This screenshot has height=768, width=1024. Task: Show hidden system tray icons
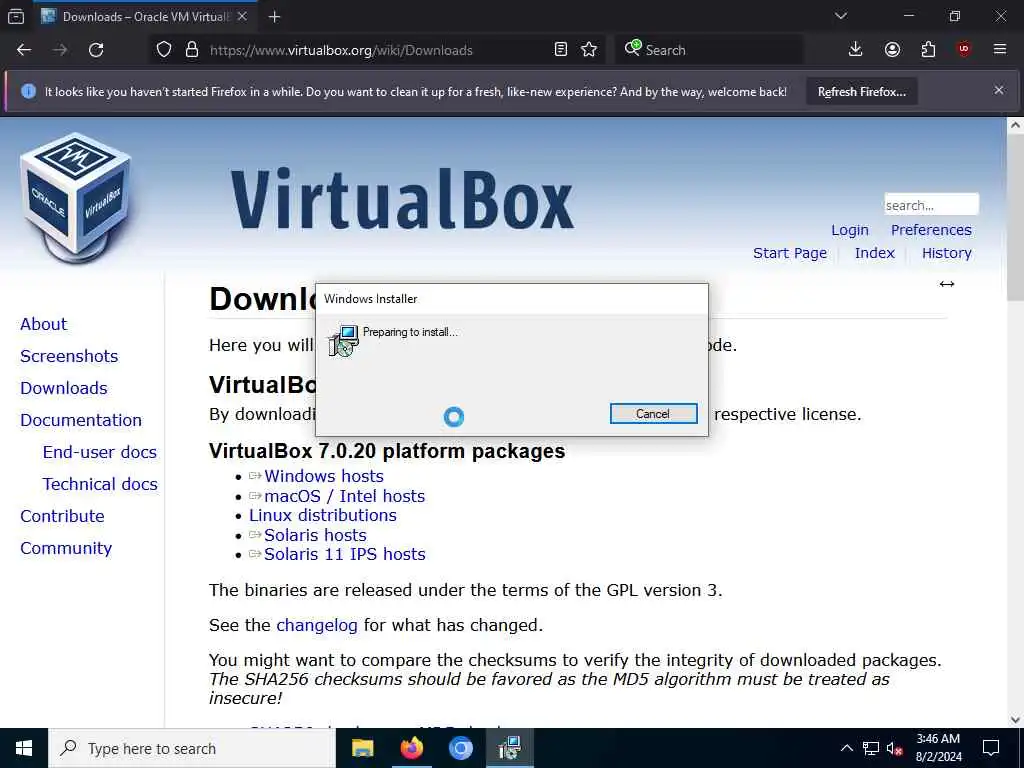click(x=846, y=748)
